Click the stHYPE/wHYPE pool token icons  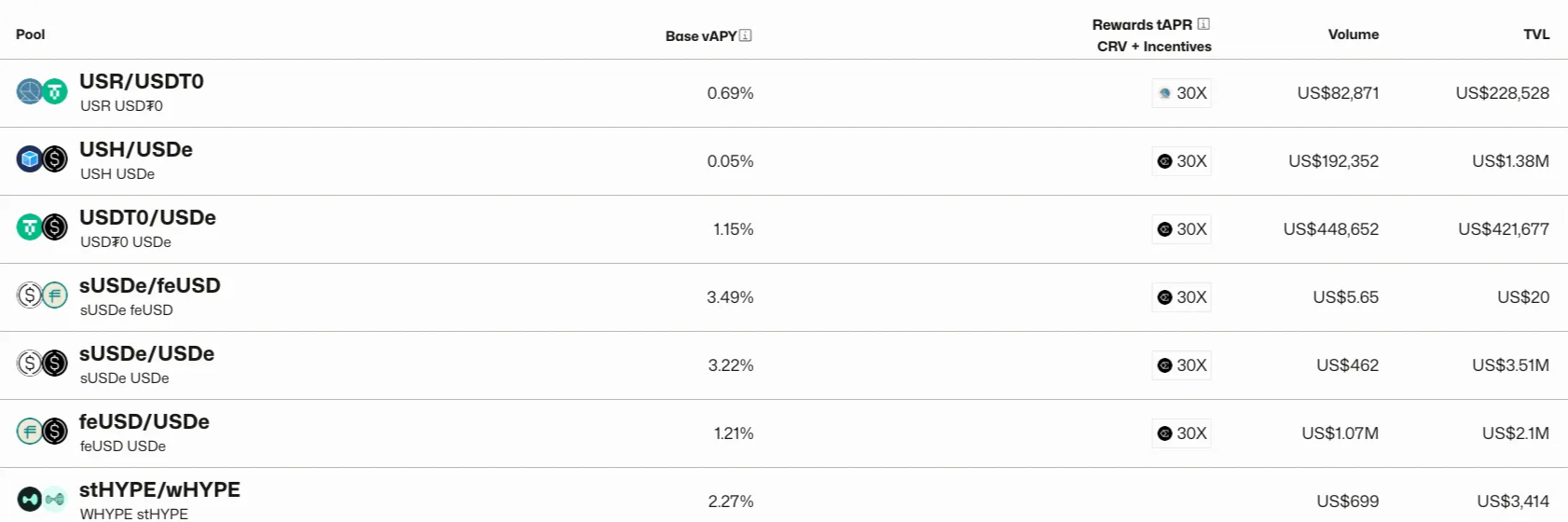point(42,500)
